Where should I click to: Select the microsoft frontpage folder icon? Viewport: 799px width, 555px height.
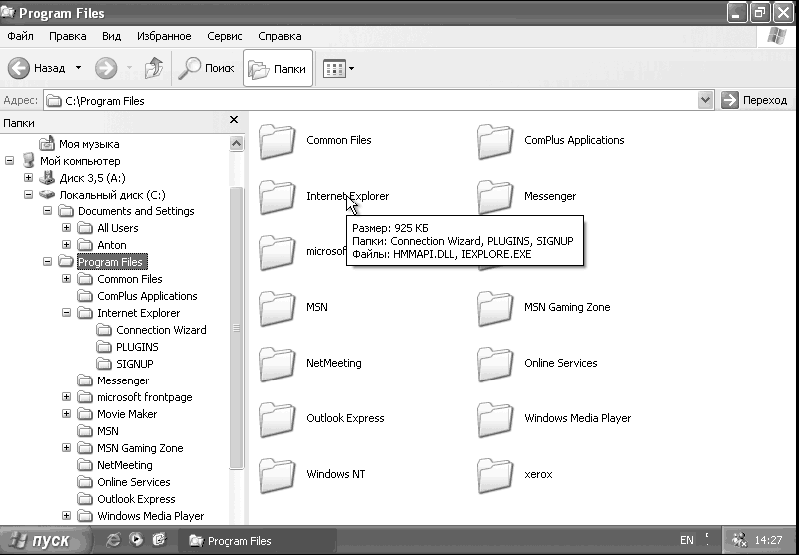(277, 252)
